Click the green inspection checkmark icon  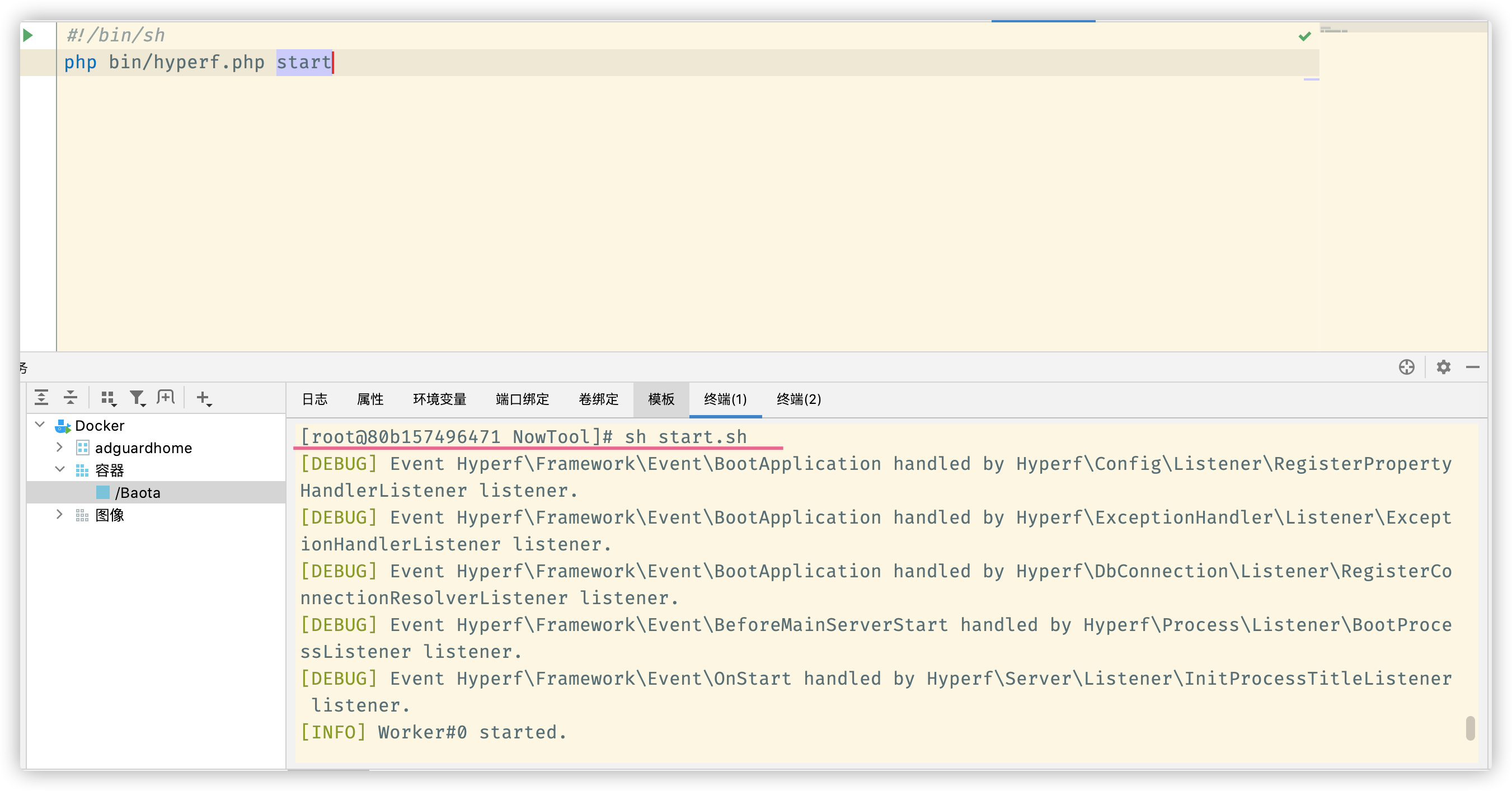point(1304,36)
